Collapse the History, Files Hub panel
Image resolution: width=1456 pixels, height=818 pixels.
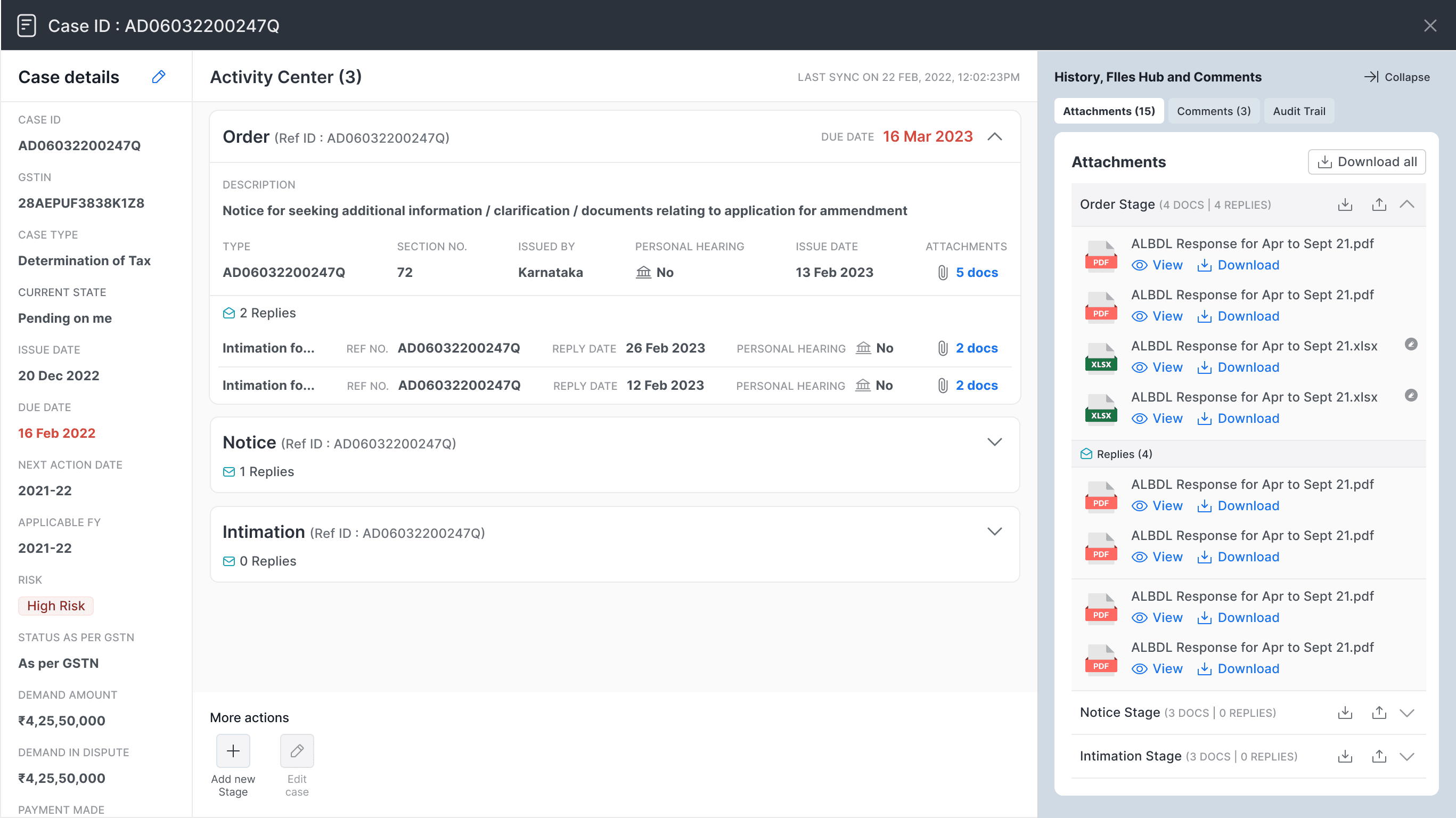(x=1397, y=77)
